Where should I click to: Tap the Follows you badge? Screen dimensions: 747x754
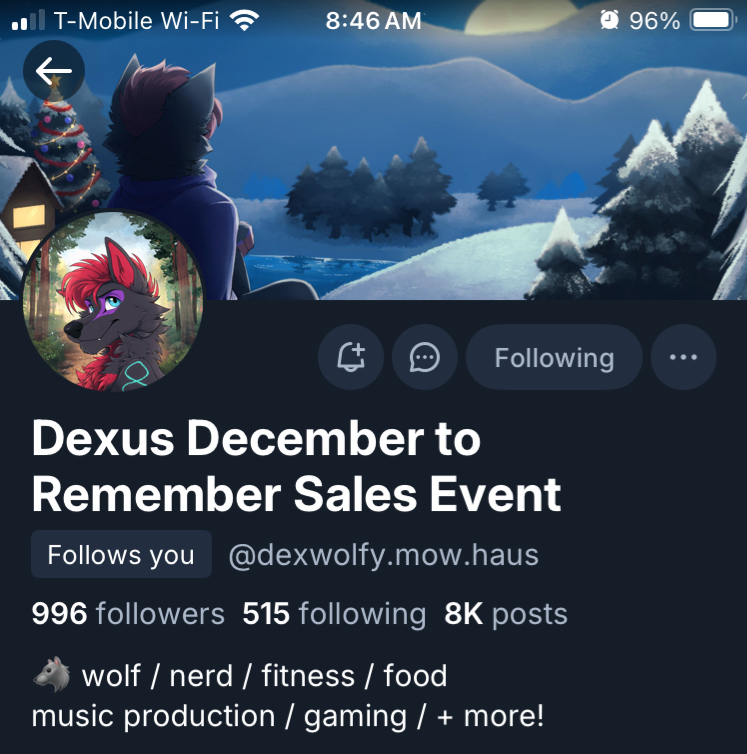(121, 554)
